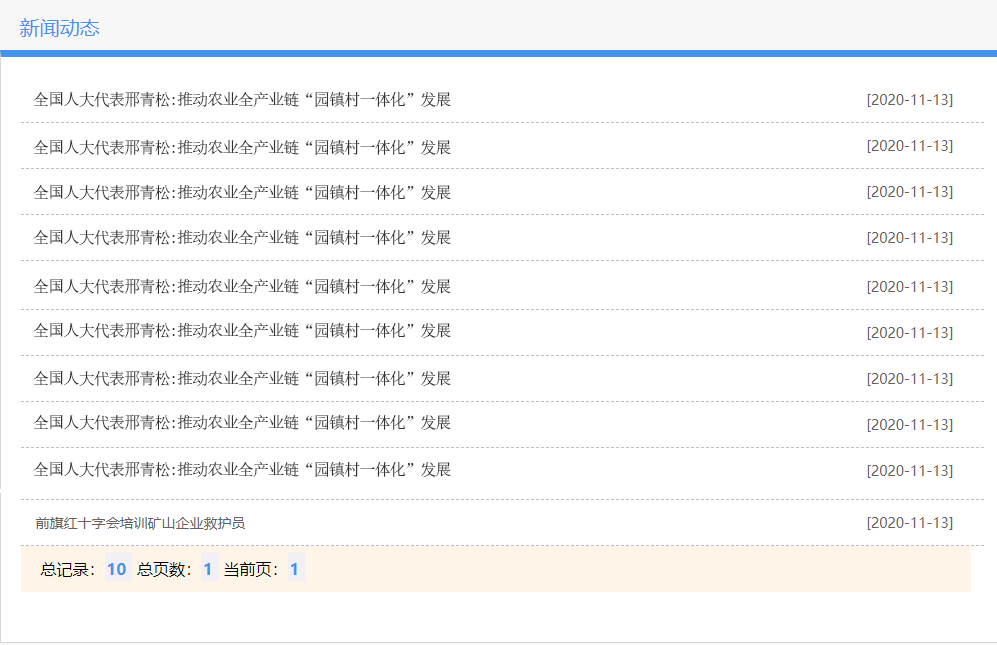Viewport: 997px width, 645px height.
Task: Click the total pages number after 总页数
Action: pos(208,569)
